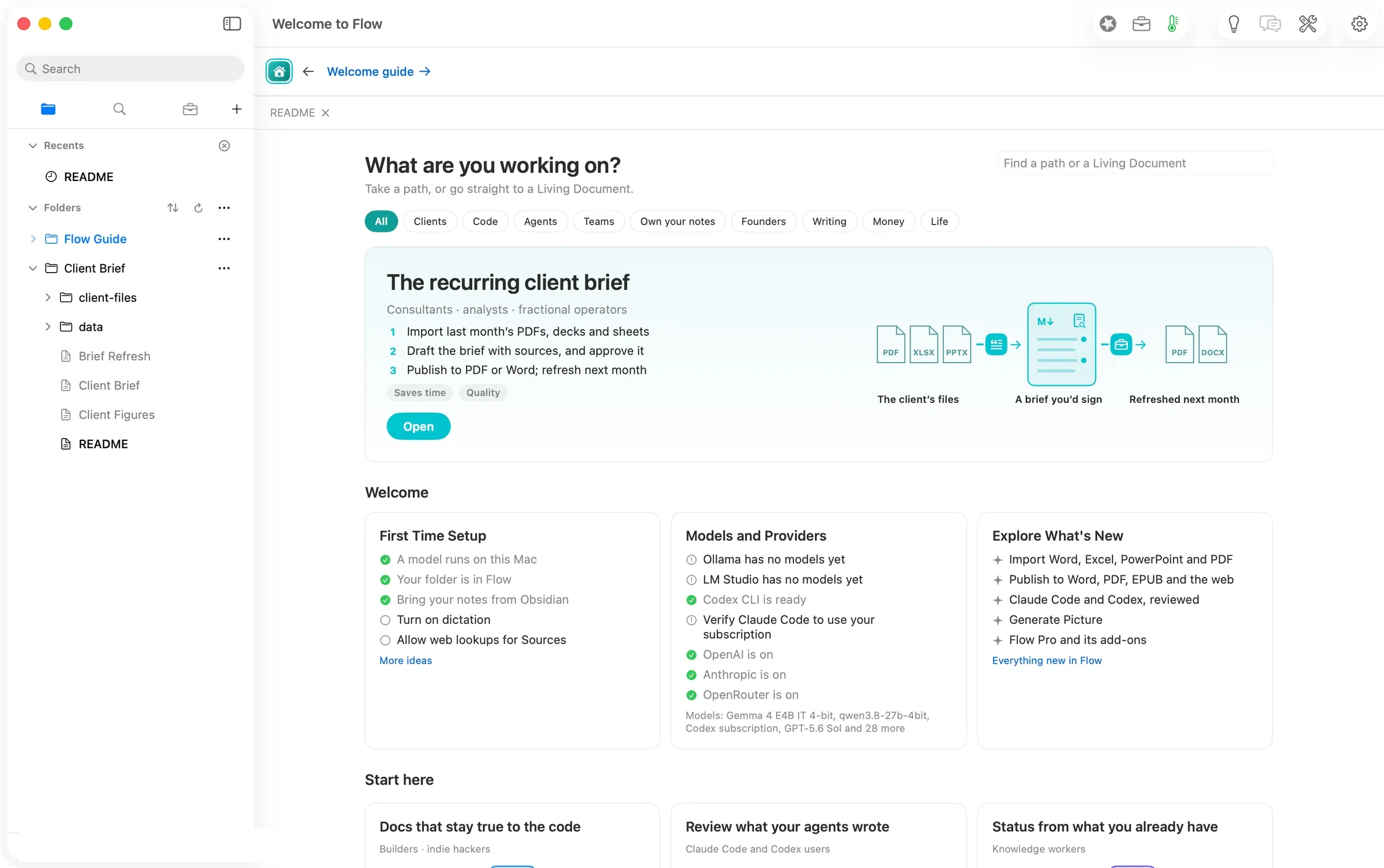Open the sidebar briefcase tab
Viewport: 1384px width, 868px height.
[x=190, y=109]
